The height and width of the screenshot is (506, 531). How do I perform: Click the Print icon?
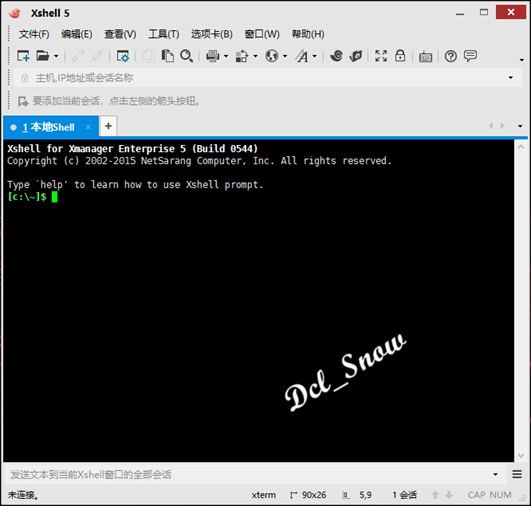click(213, 56)
